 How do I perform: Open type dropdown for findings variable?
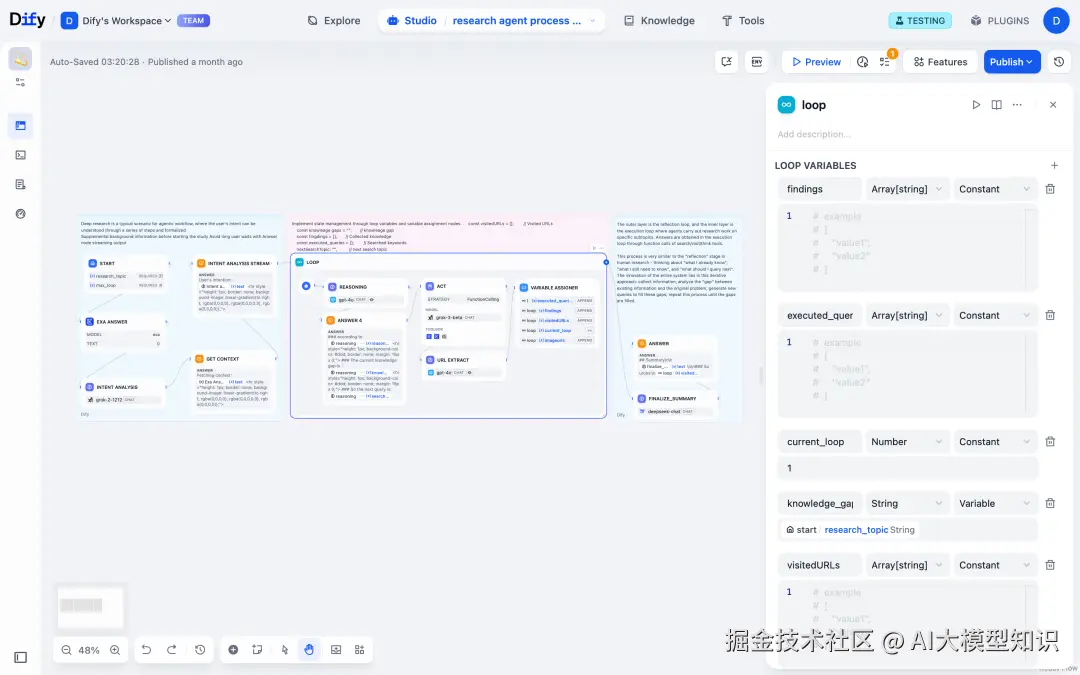[906, 189]
